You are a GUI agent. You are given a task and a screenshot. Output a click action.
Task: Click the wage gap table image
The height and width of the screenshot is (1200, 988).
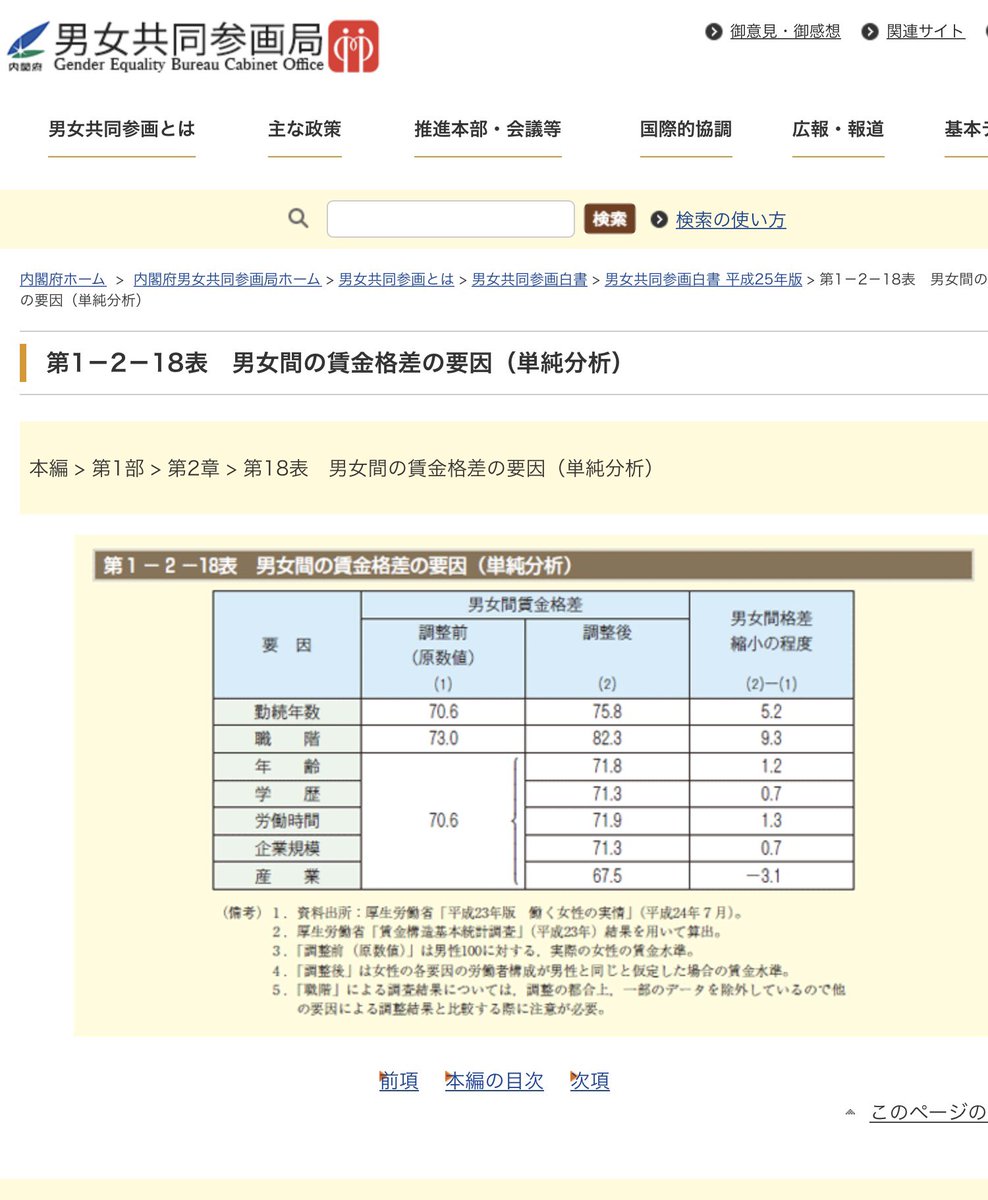[x=533, y=785]
